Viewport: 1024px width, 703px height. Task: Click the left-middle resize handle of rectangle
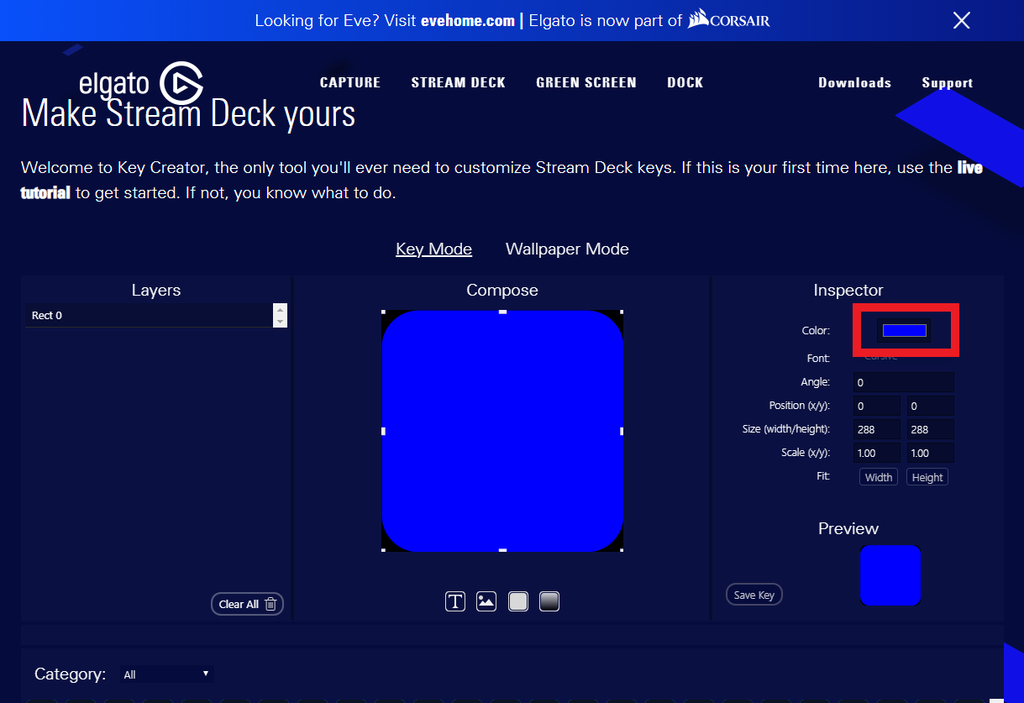point(383,431)
